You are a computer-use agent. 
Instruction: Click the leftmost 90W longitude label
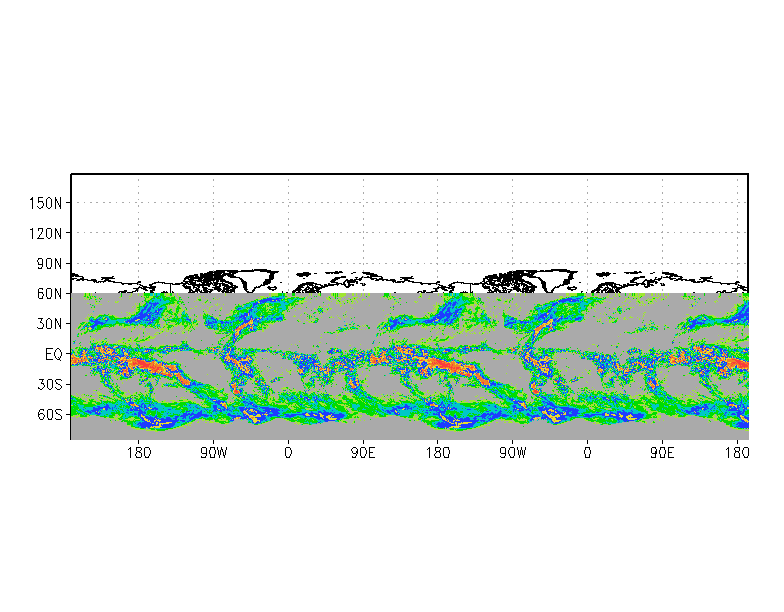point(214,453)
